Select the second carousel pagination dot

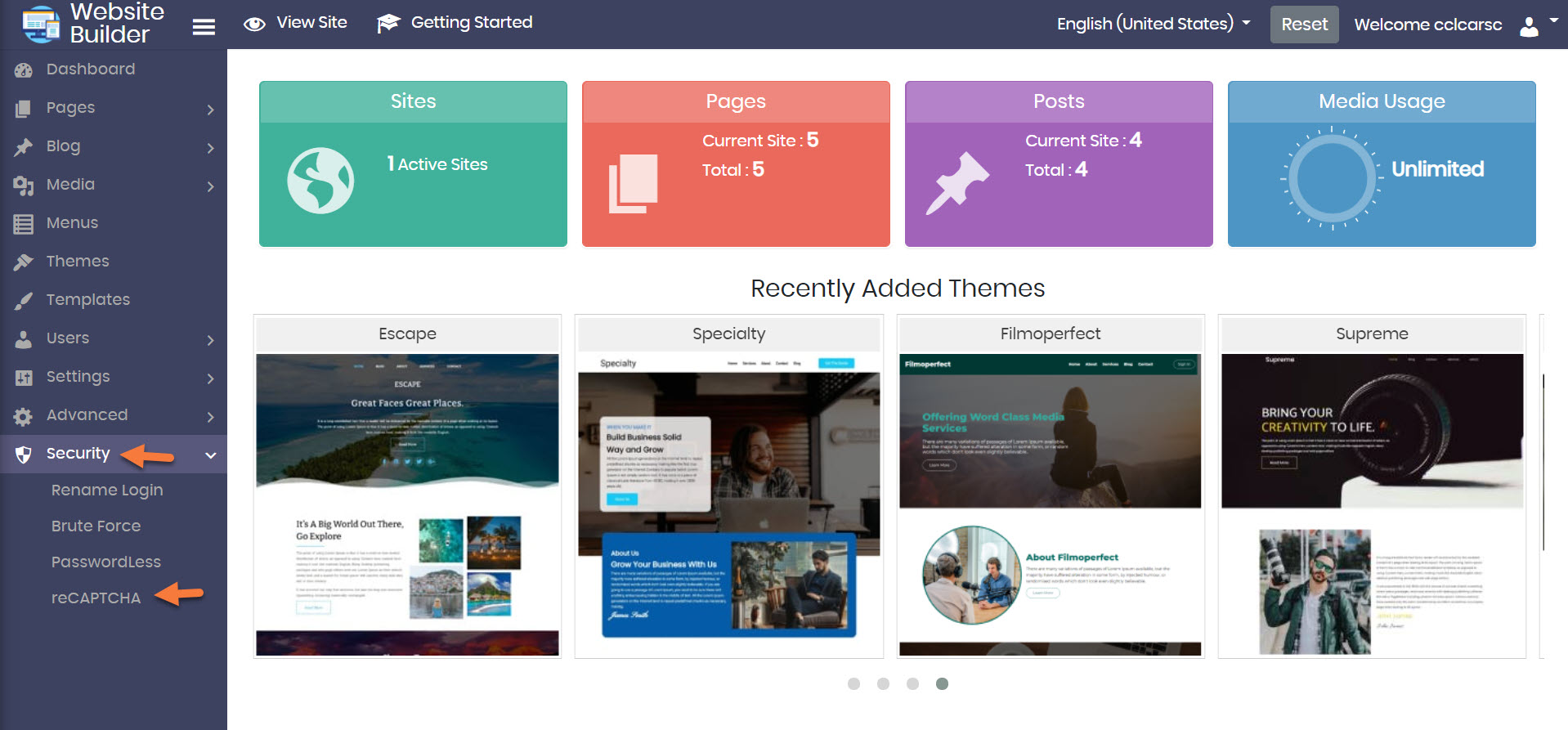point(883,683)
